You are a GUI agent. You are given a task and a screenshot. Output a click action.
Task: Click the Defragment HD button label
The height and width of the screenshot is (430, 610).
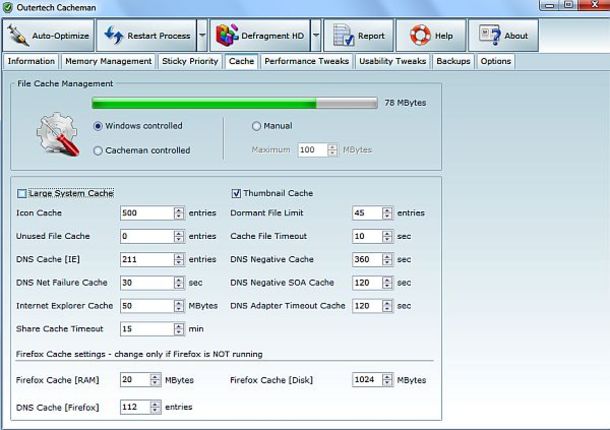(272, 36)
